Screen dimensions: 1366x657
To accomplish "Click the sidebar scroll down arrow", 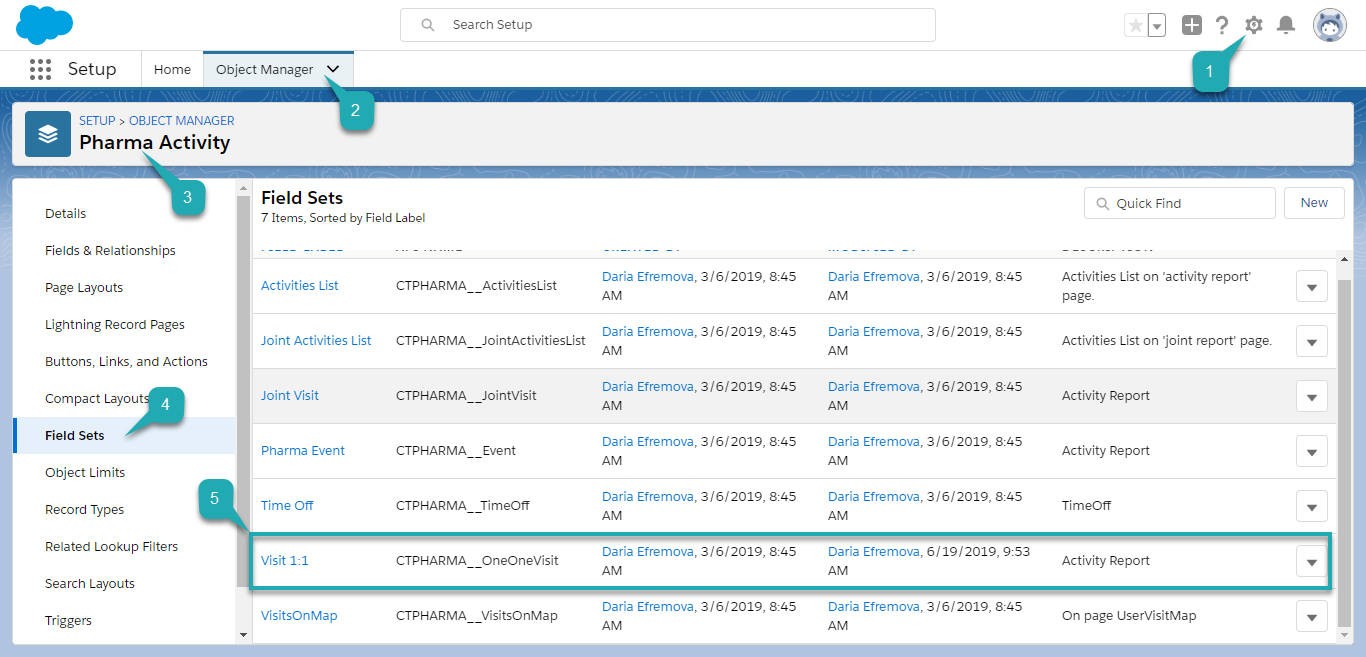I will (243, 634).
